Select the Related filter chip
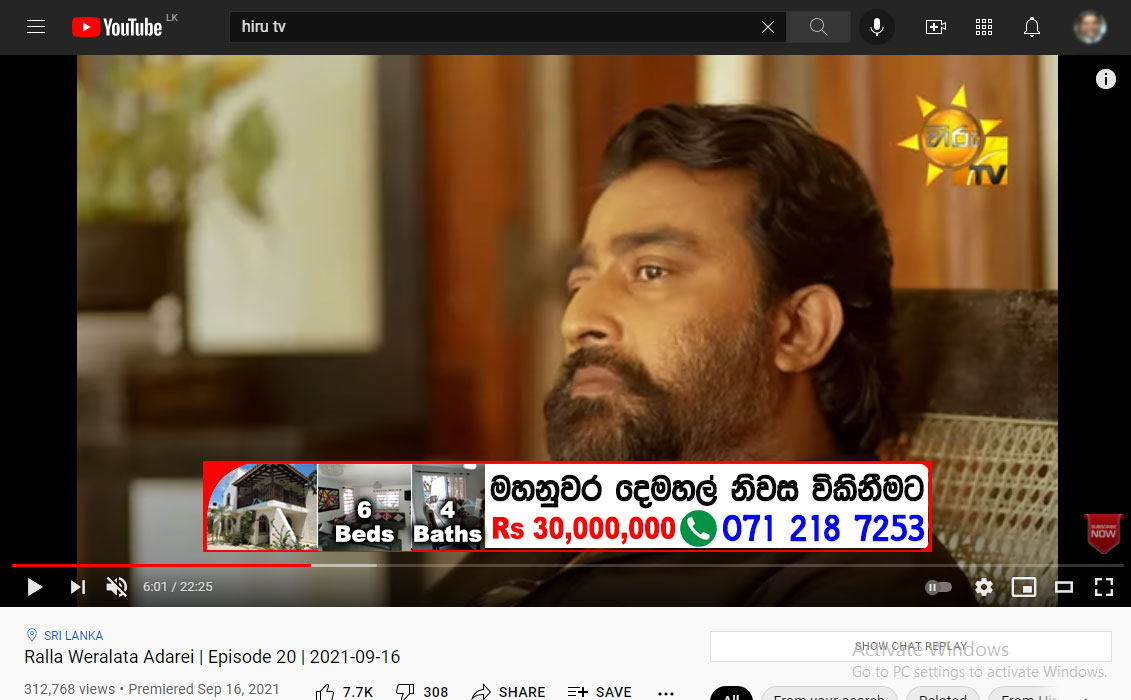 (x=943, y=694)
